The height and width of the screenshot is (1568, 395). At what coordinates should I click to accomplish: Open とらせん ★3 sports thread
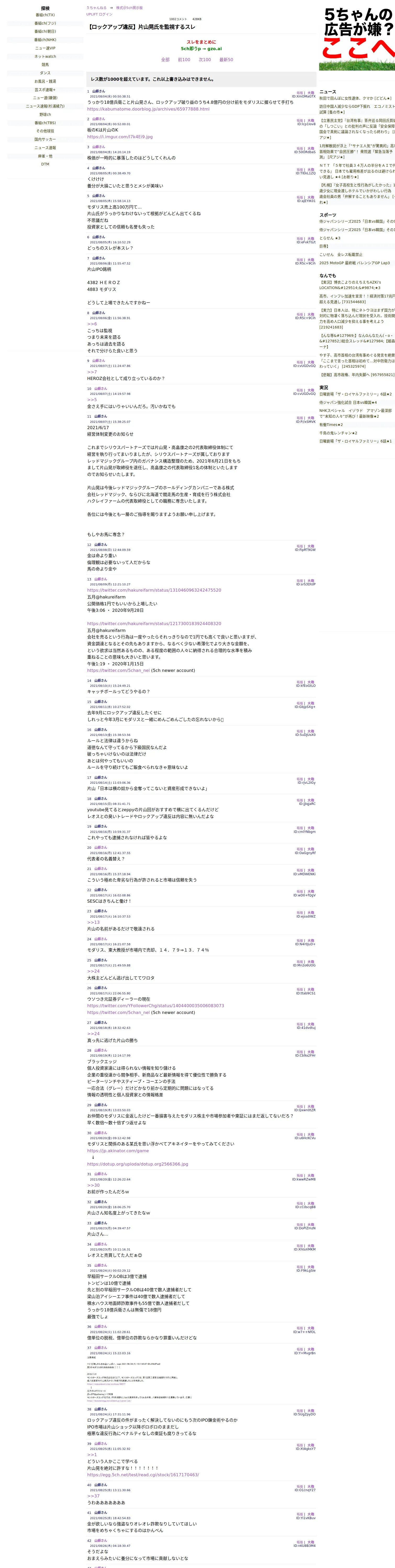pyautogui.click(x=330, y=239)
